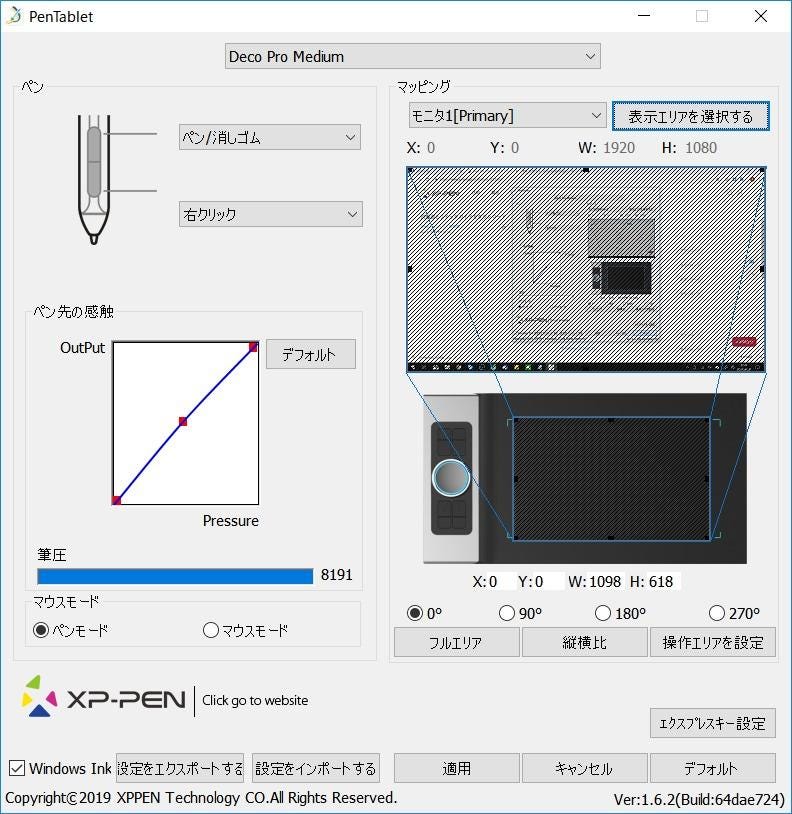Select 180° rotation
The width and height of the screenshot is (792, 814).
(620, 613)
